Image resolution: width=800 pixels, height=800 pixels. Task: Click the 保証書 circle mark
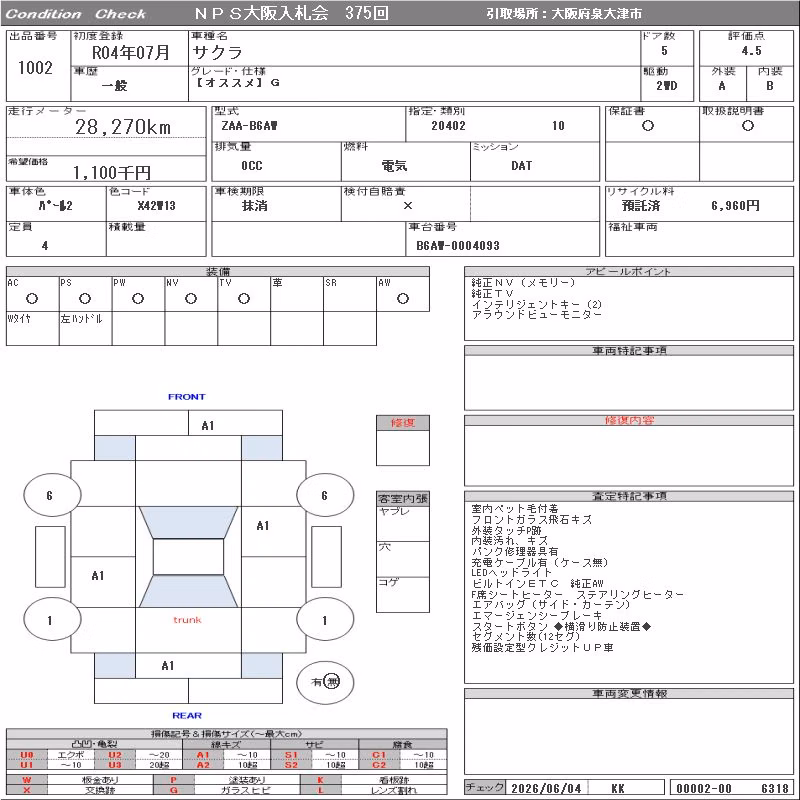[x=648, y=126]
